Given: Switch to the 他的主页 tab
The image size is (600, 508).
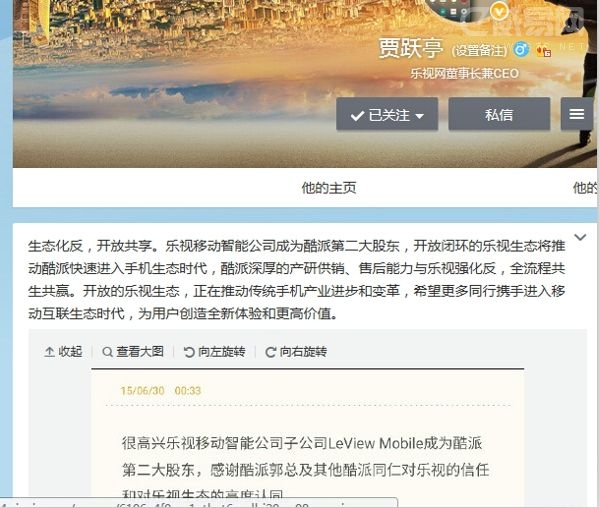Looking at the screenshot, I should [329, 188].
